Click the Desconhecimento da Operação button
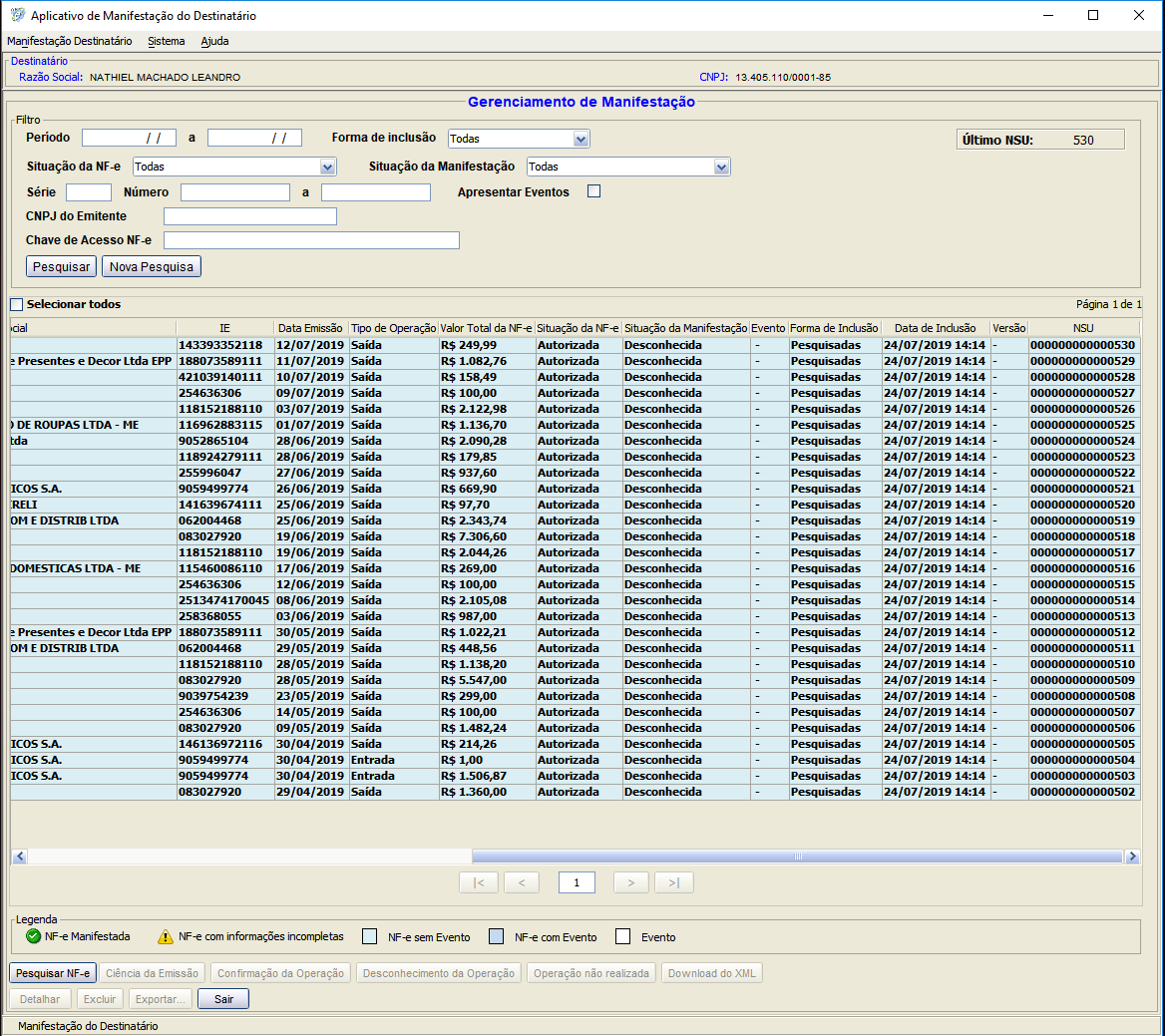The image size is (1165, 1036). pyautogui.click(x=438, y=973)
